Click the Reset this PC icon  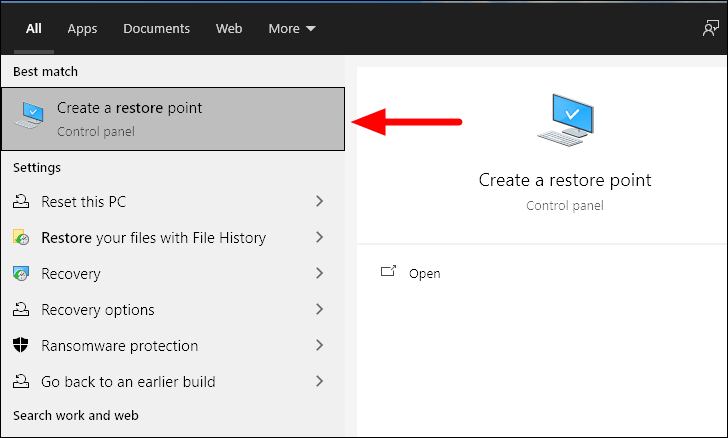[x=21, y=202]
